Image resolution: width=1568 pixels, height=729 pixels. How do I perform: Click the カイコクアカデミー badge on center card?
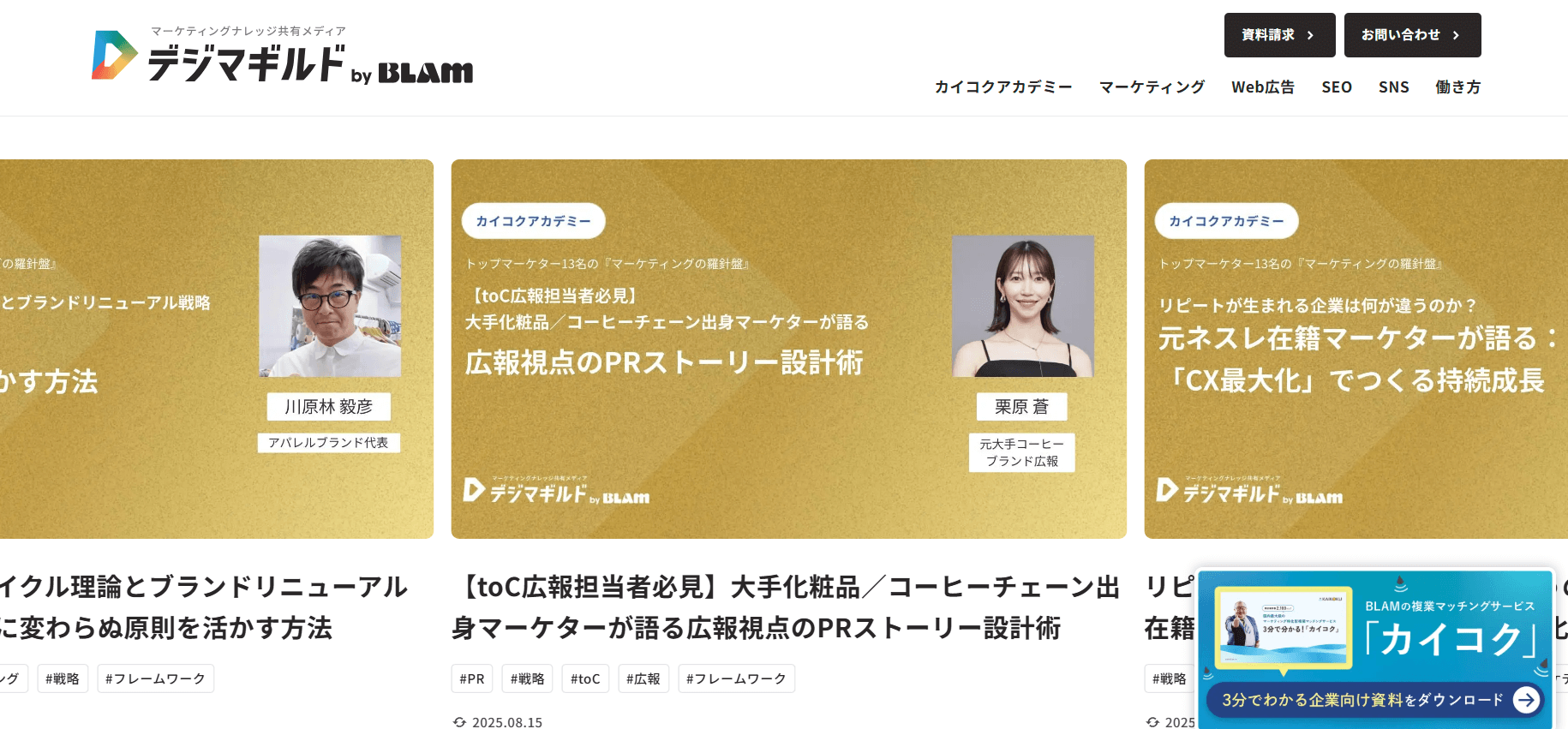533,221
